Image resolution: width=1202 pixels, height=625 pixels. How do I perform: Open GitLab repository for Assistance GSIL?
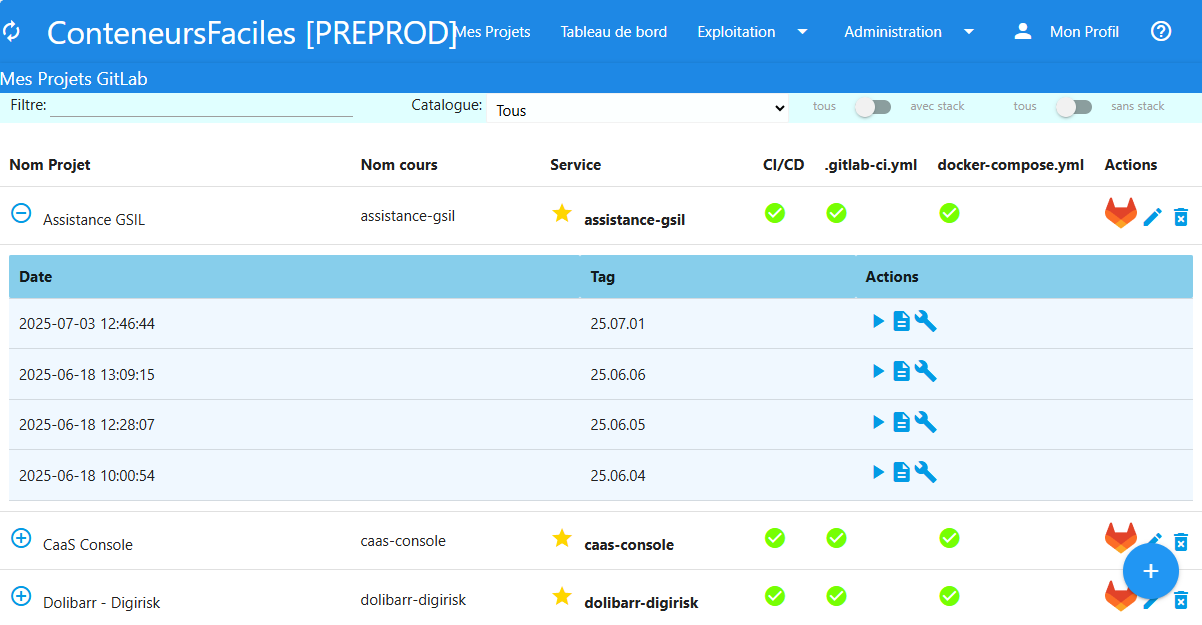(x=1121, y=212)
